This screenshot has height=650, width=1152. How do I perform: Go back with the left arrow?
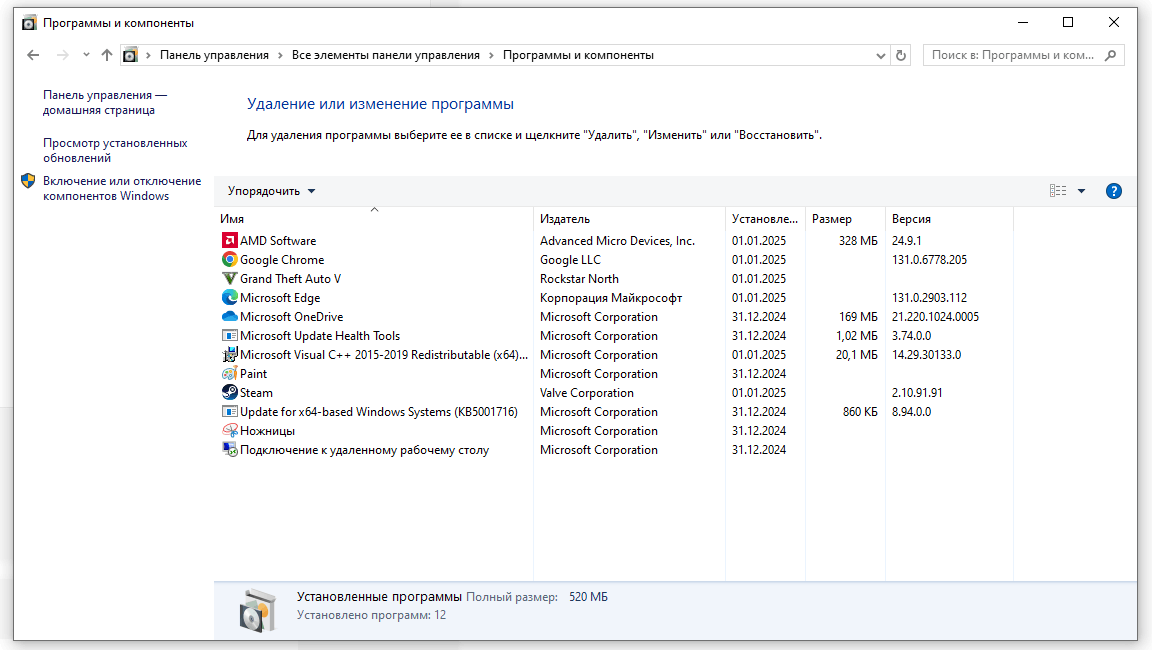tap(33, 55)
